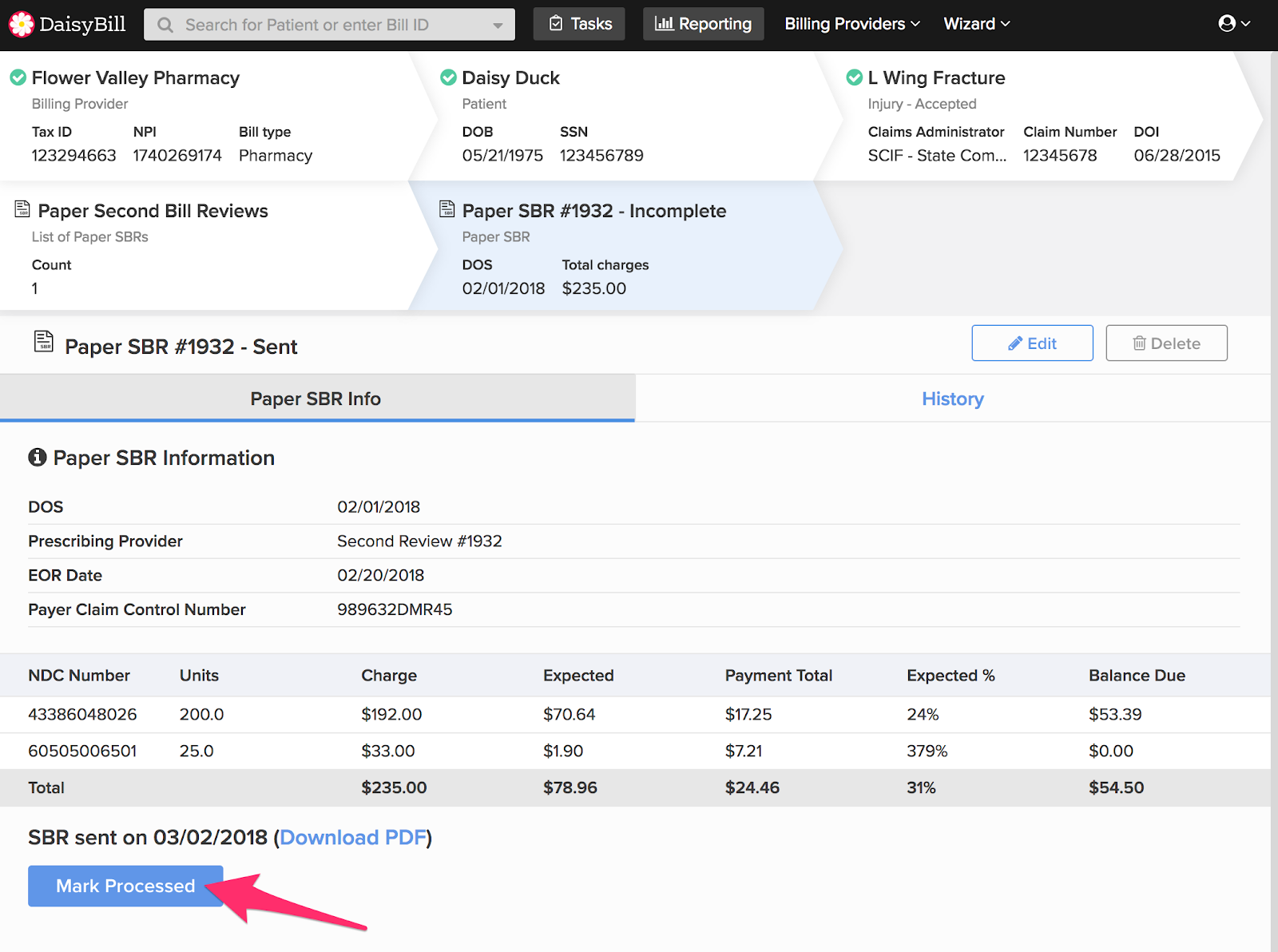Click the Balance Due column header
The image size is (1278, 952).
tap(1137, 676)
